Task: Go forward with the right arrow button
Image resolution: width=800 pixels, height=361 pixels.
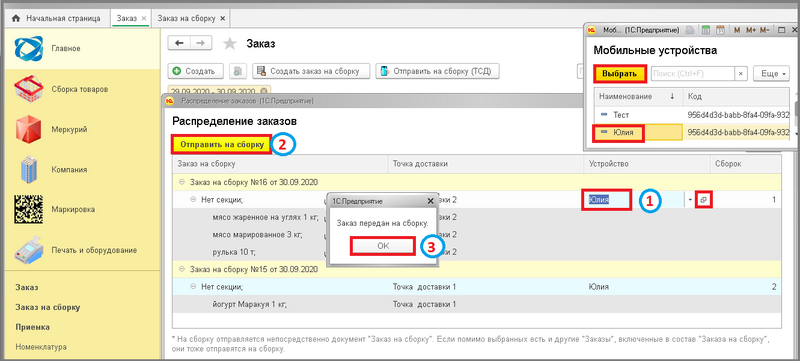Action: 201,43
